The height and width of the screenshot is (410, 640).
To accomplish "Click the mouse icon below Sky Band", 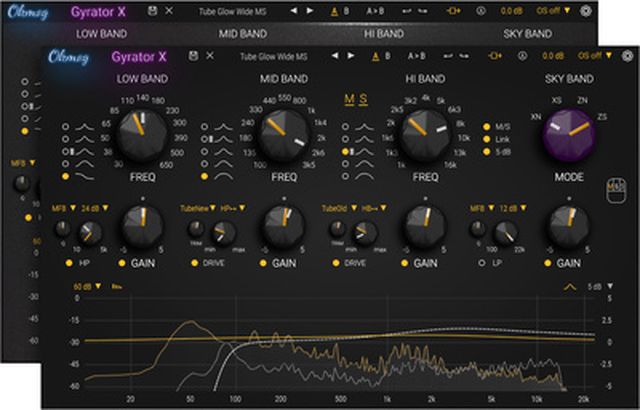I will [x=616, y=190].
